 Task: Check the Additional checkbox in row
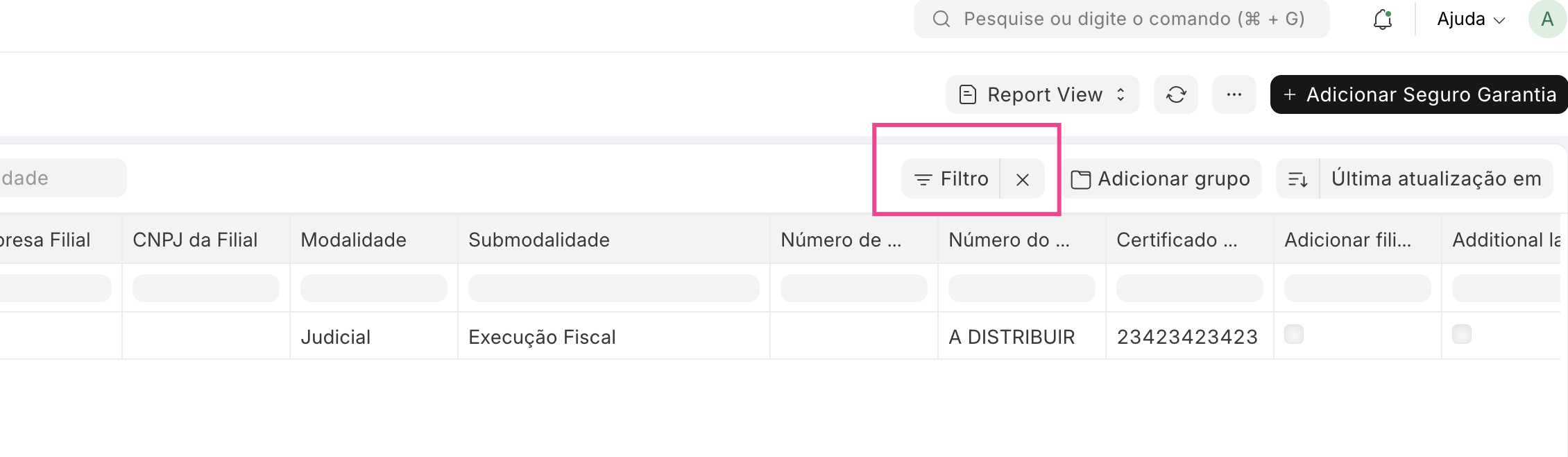pyautogui.click(x=1462, y=334)
